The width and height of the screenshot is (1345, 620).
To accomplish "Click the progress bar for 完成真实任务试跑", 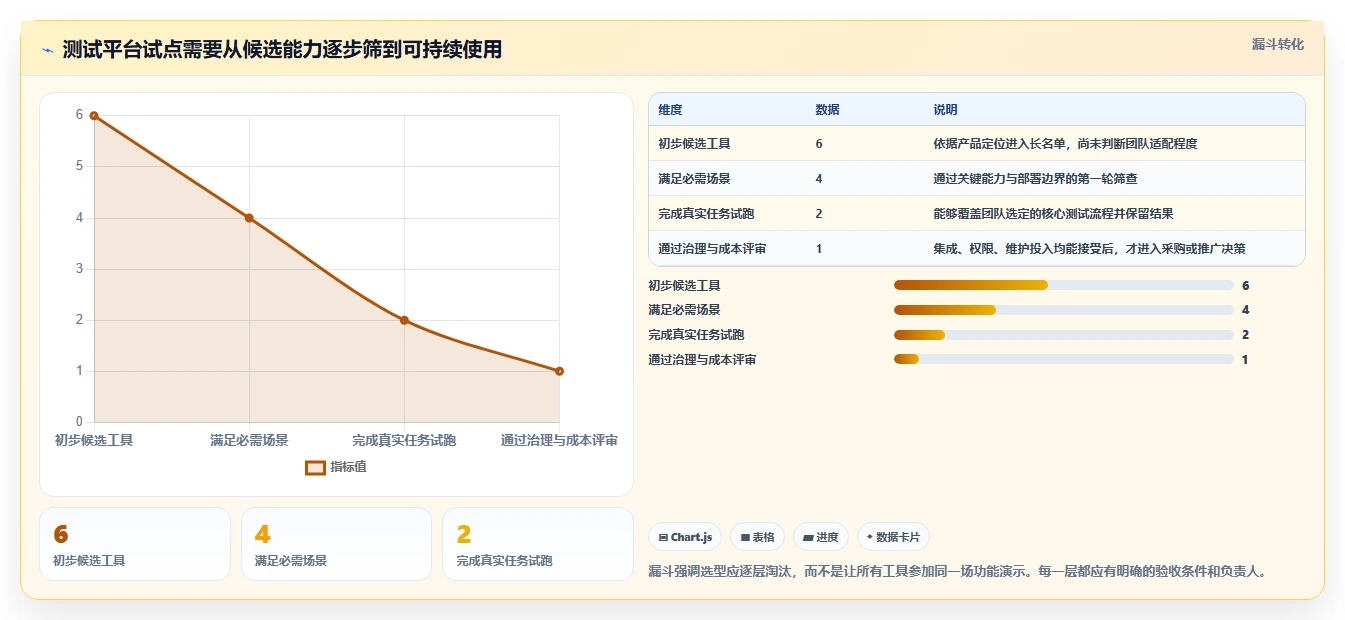I will 1063,335.
